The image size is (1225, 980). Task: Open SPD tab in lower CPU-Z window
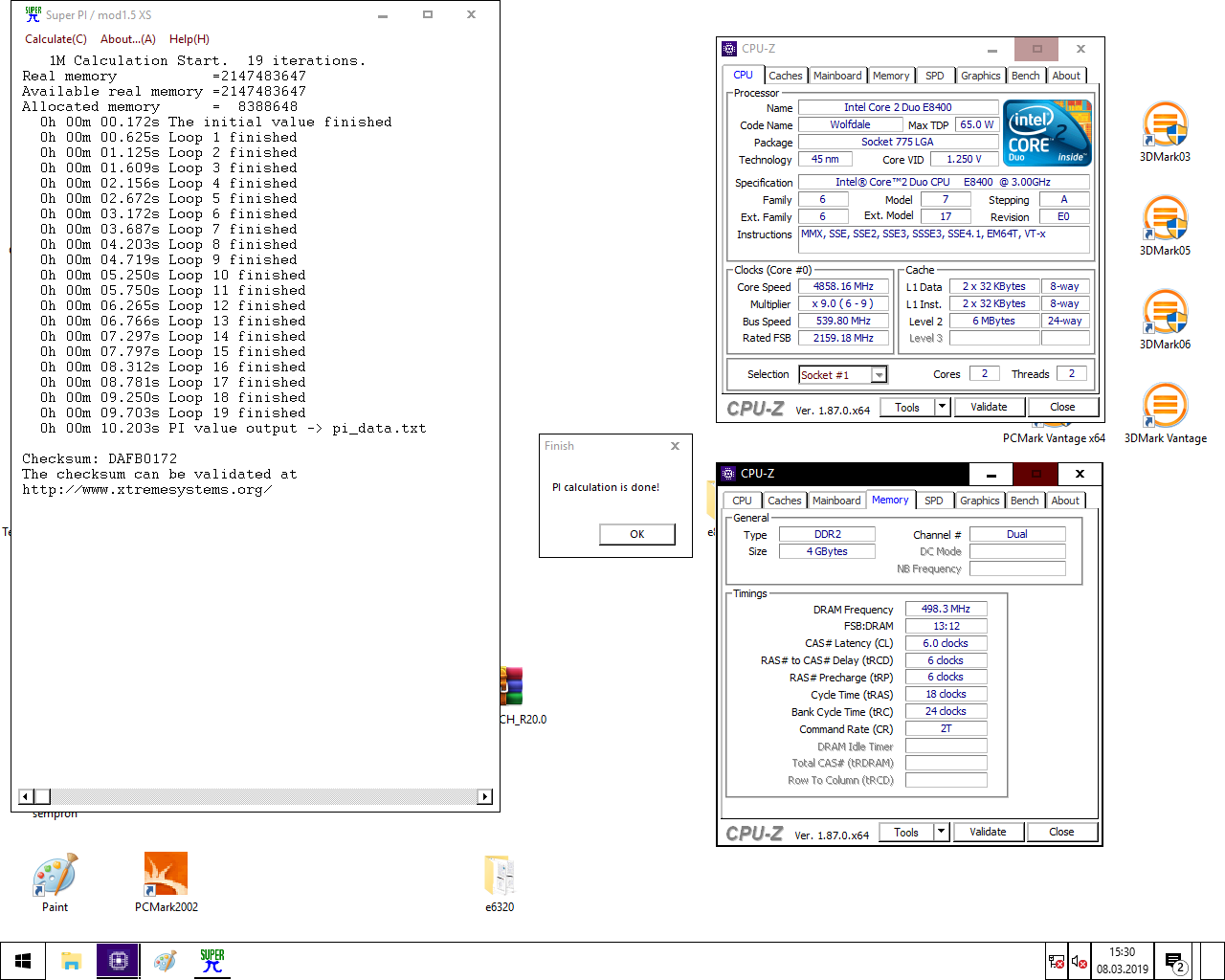934,501
